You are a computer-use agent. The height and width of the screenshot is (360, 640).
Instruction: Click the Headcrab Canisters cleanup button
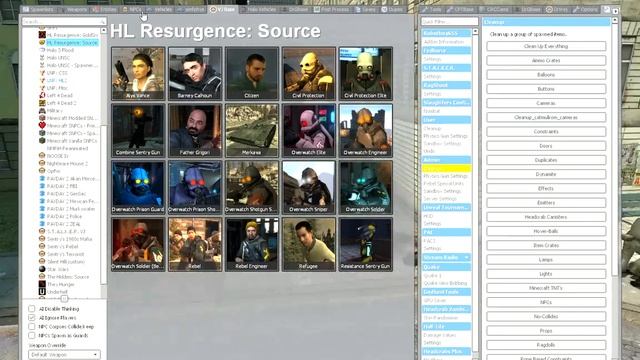tap(546, 217)
